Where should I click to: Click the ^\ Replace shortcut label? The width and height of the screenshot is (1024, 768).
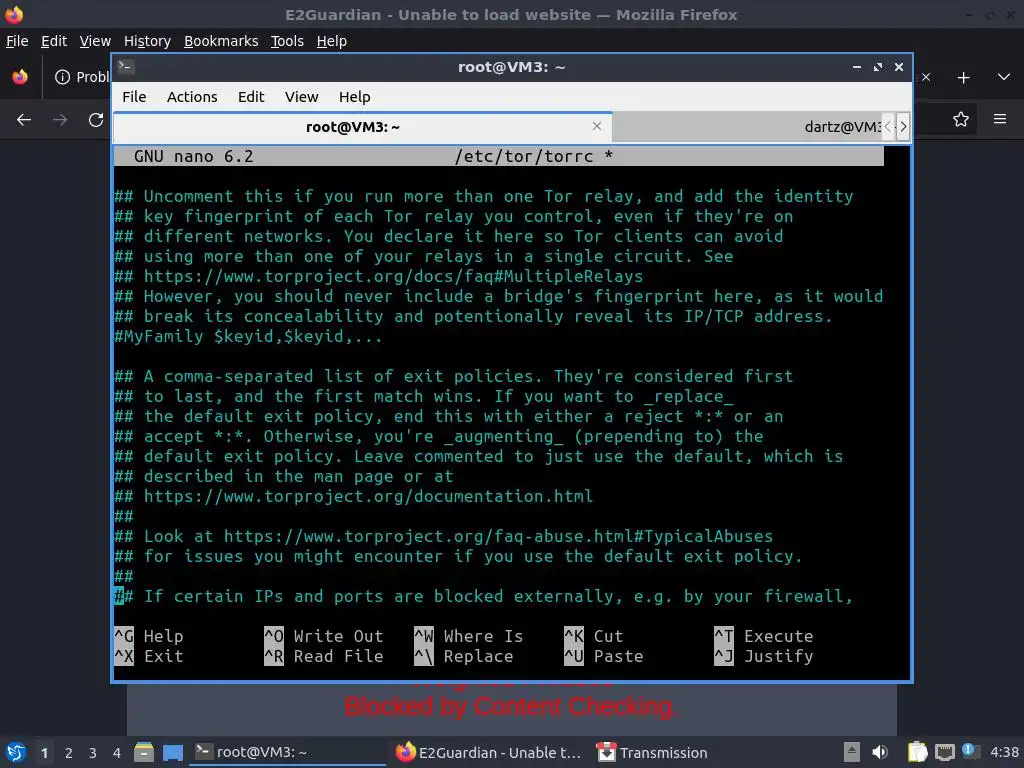[x=464, y=656]
